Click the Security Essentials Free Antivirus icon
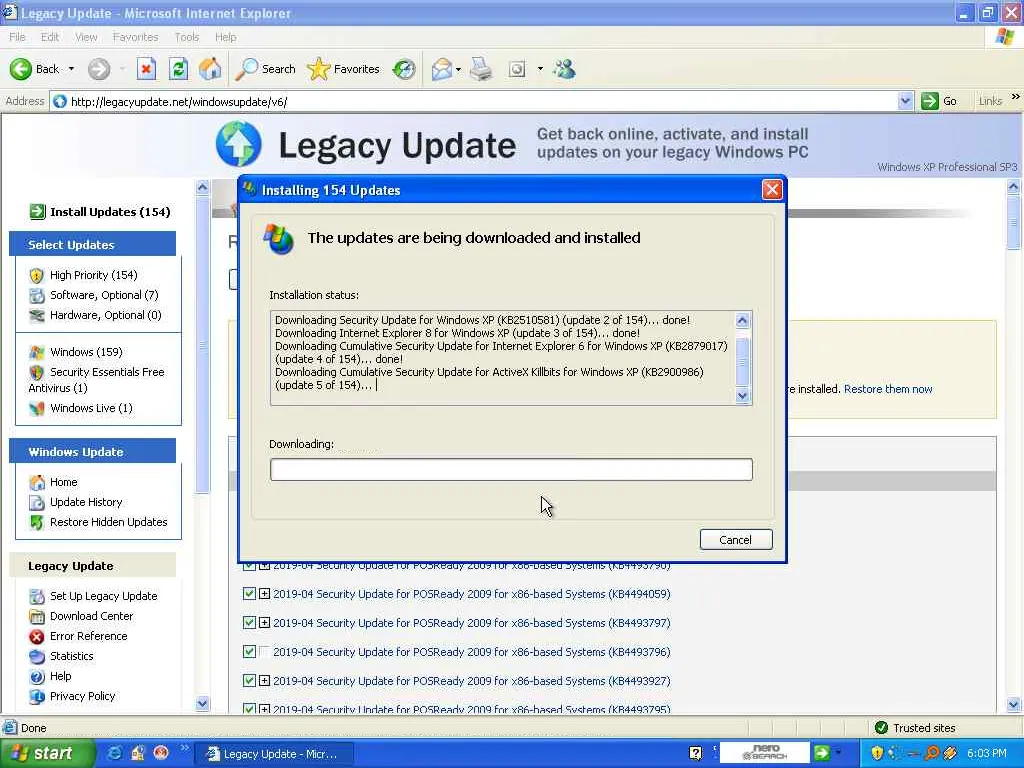Screen dimensions: 1024x768 [x=37, y=372]
